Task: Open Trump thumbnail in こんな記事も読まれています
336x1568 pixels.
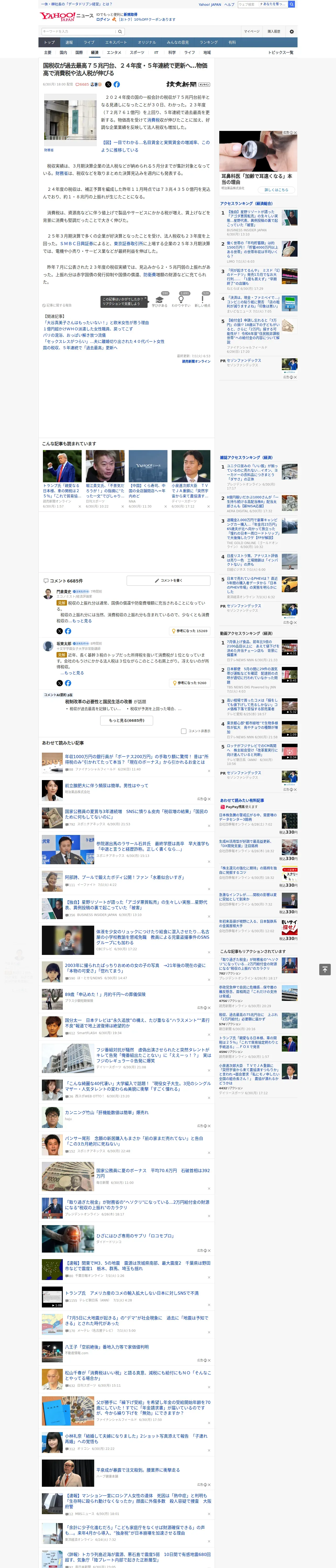Action: coord(62,466)
